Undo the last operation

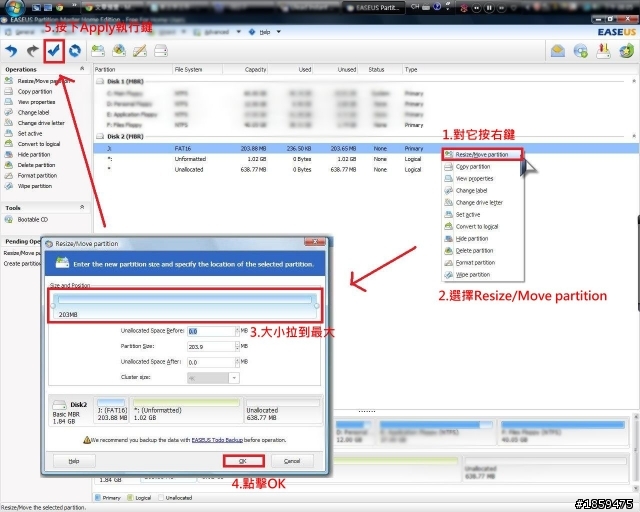pos(11,51)
